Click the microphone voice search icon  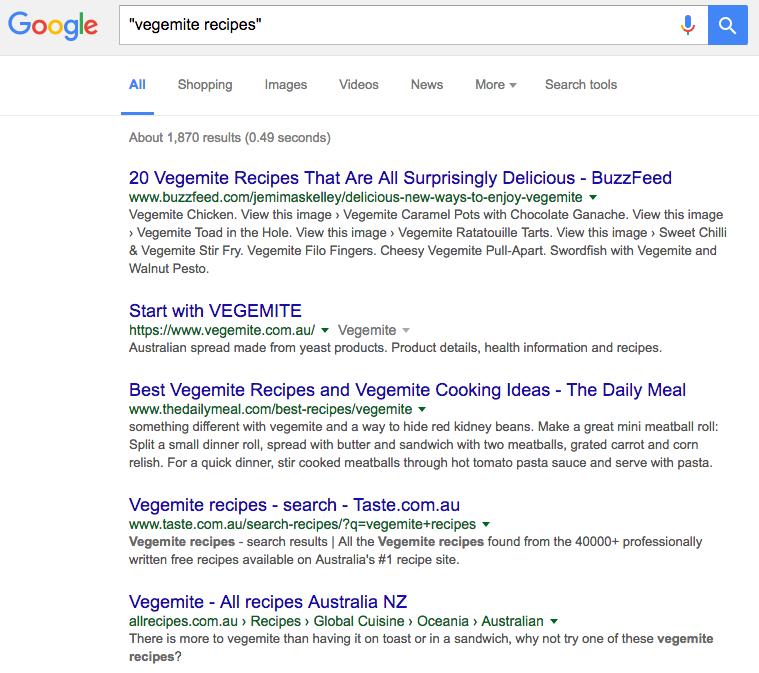pyautogui.click(x=687, y=25)
